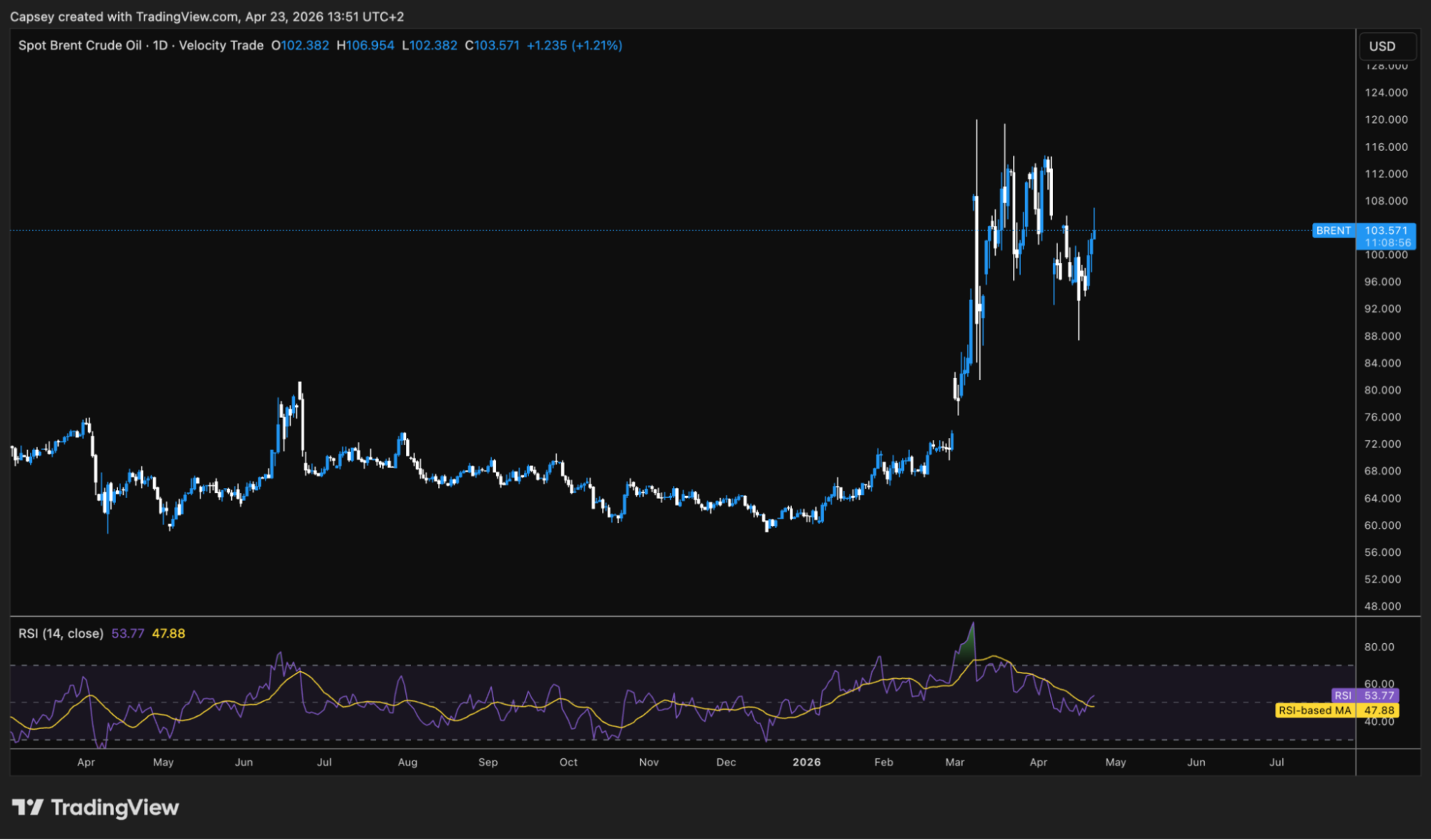Image resolution: width=1431 pixels, height=840 pixels.
Task: Click the 60.000 price axis level
Action: click(1382, 525)
